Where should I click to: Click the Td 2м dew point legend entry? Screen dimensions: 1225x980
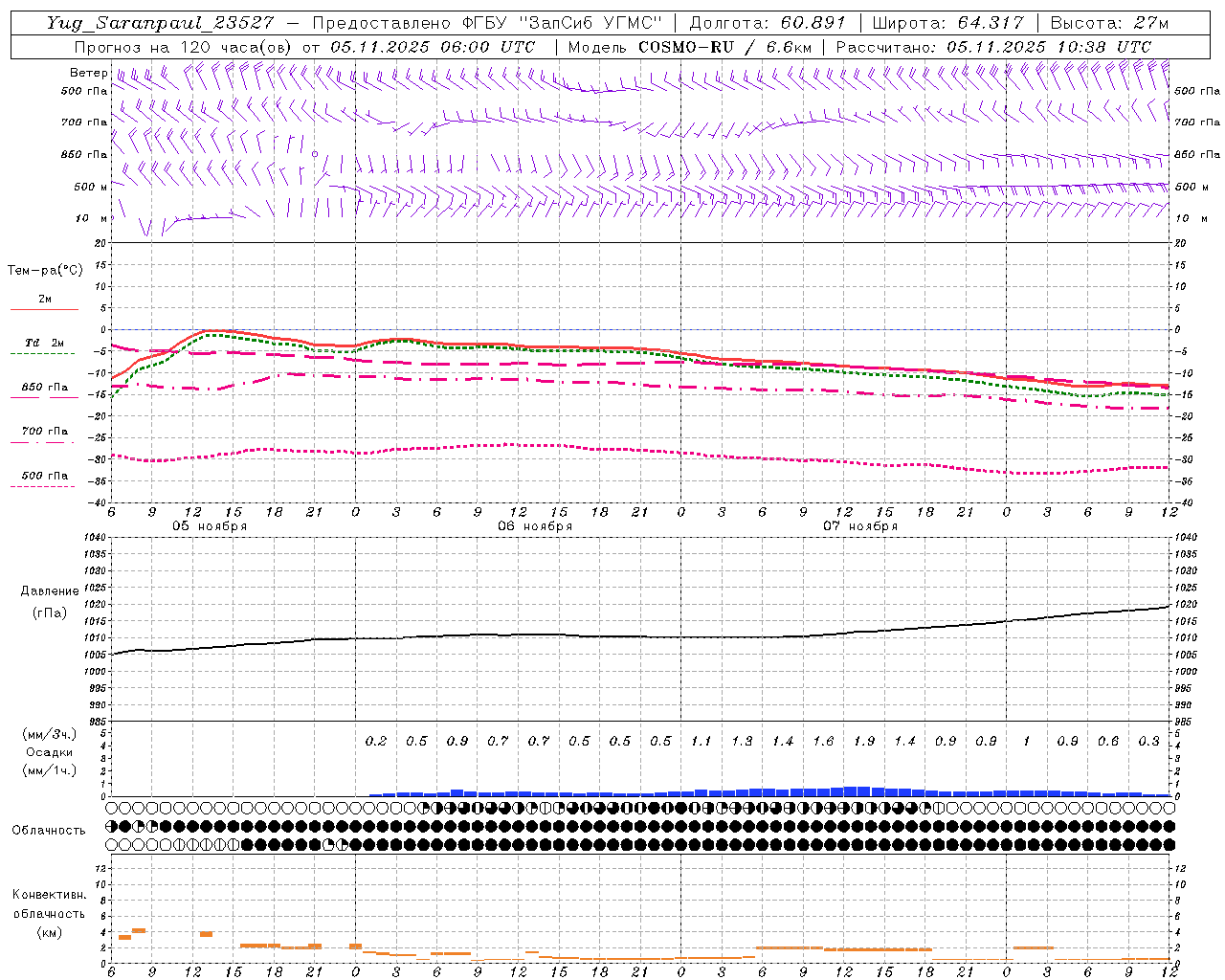[x=44, y=347]
